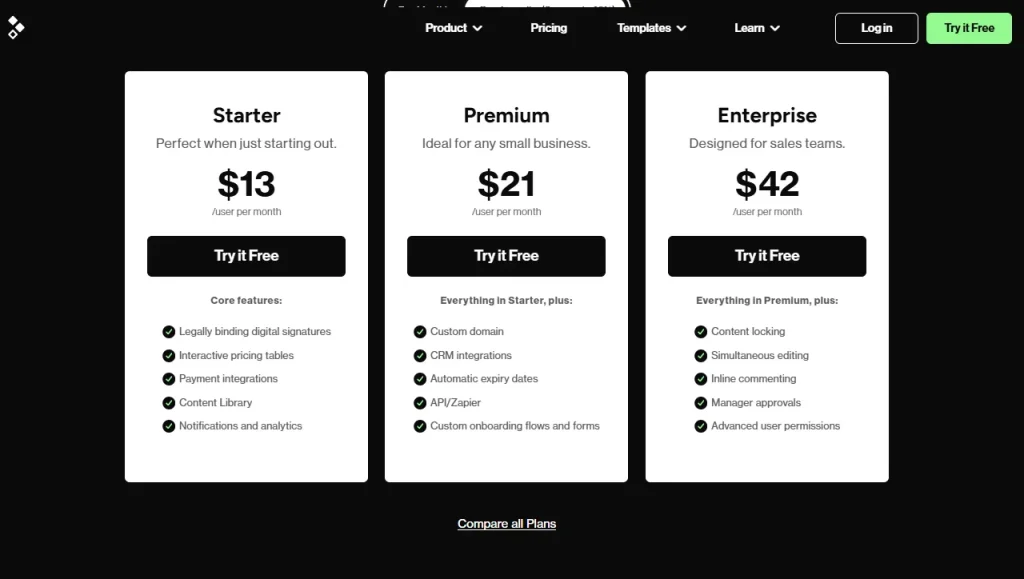Expand the Learn navigation dropdown
The width and height of the screenshot is (1024, 579).
pyautogui.click(x=756, y=28)
